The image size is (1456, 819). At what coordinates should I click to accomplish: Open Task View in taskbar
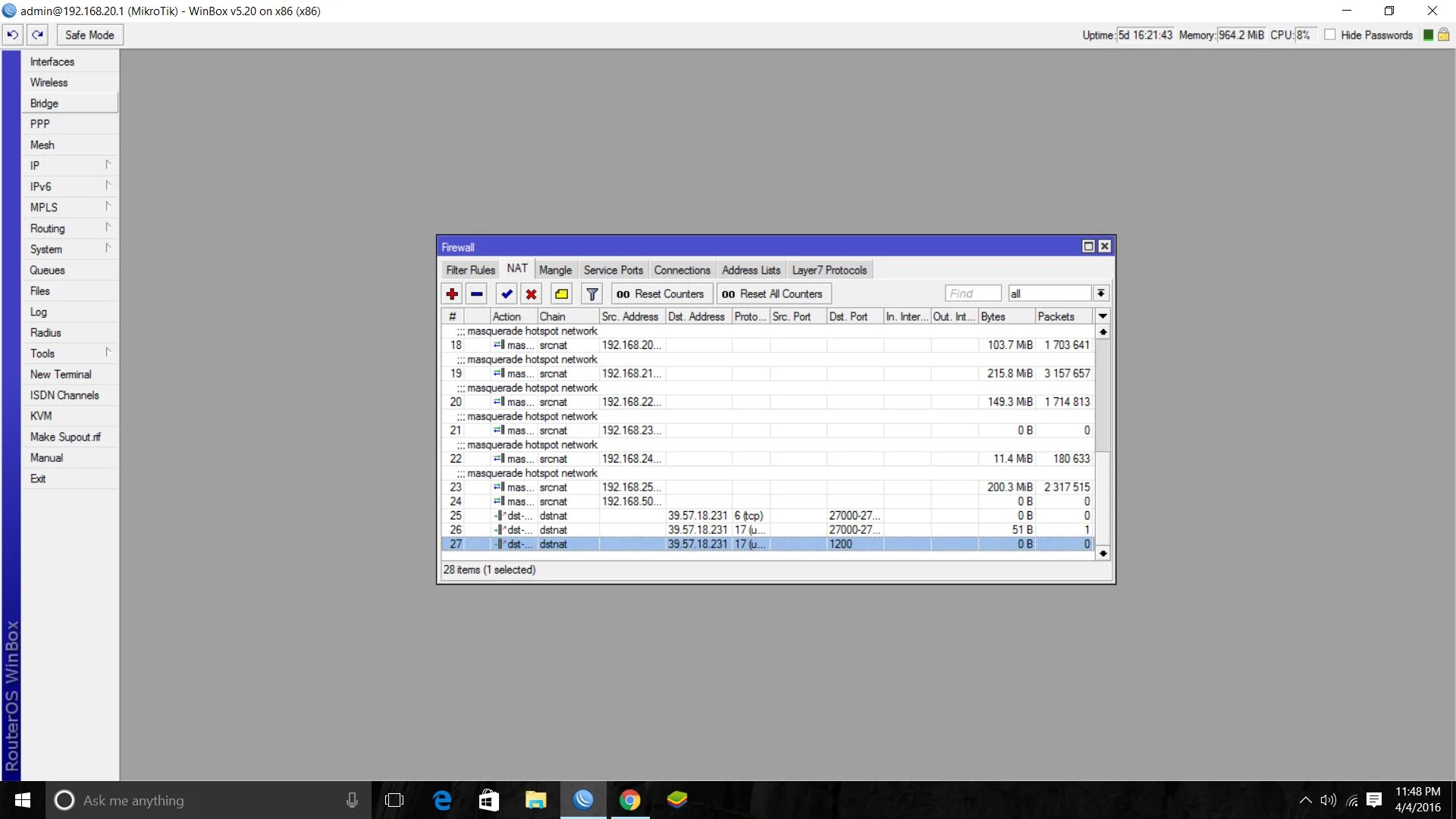(394, 800)
